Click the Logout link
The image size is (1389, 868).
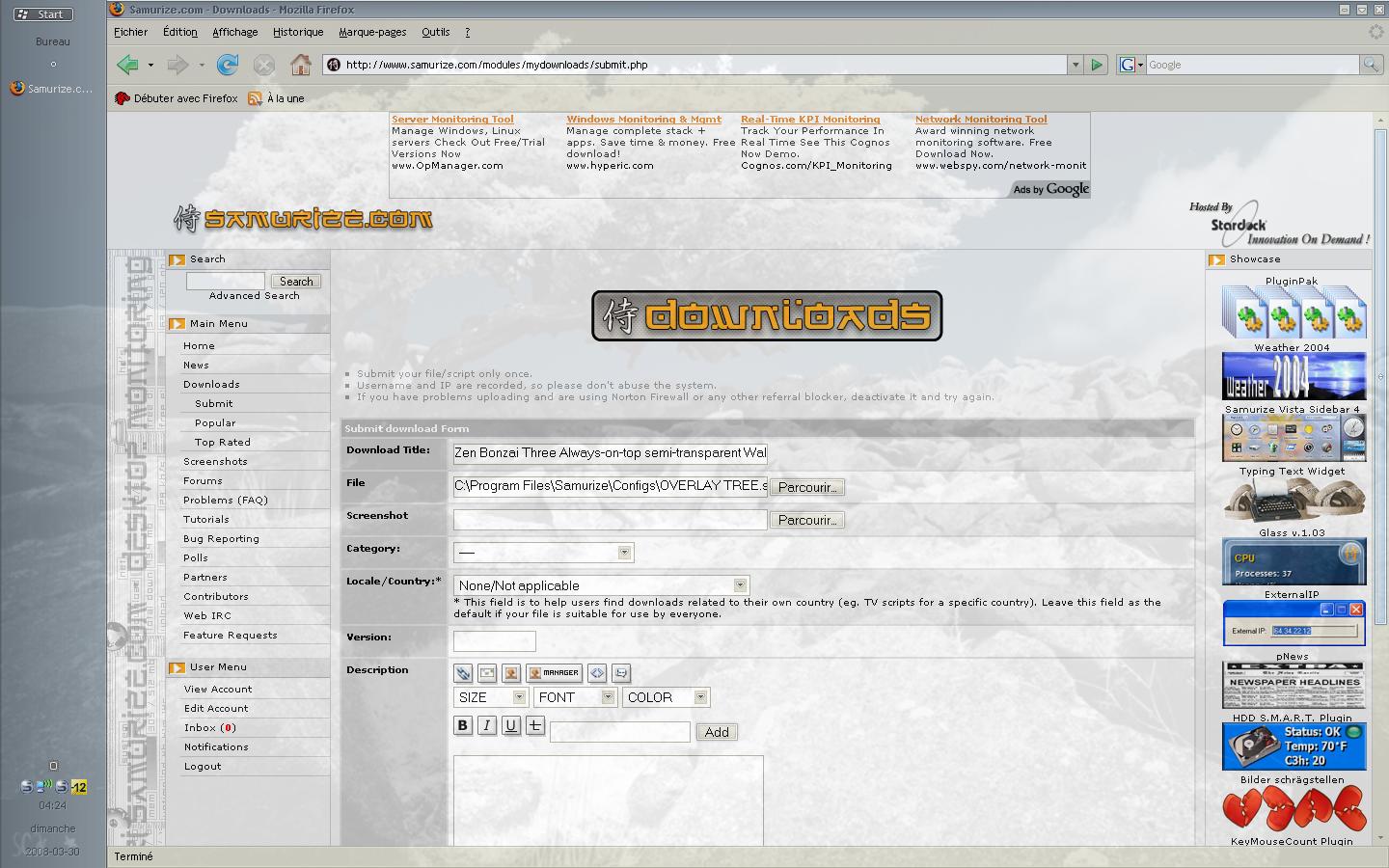203,766
